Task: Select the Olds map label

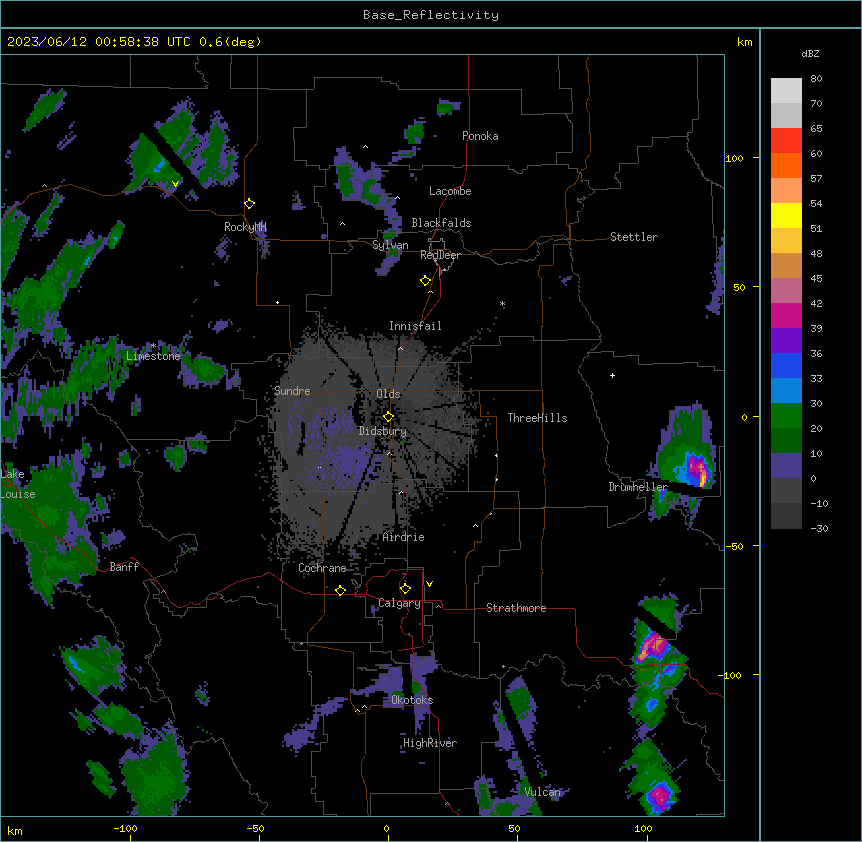Action: click(x=388, y=394)
